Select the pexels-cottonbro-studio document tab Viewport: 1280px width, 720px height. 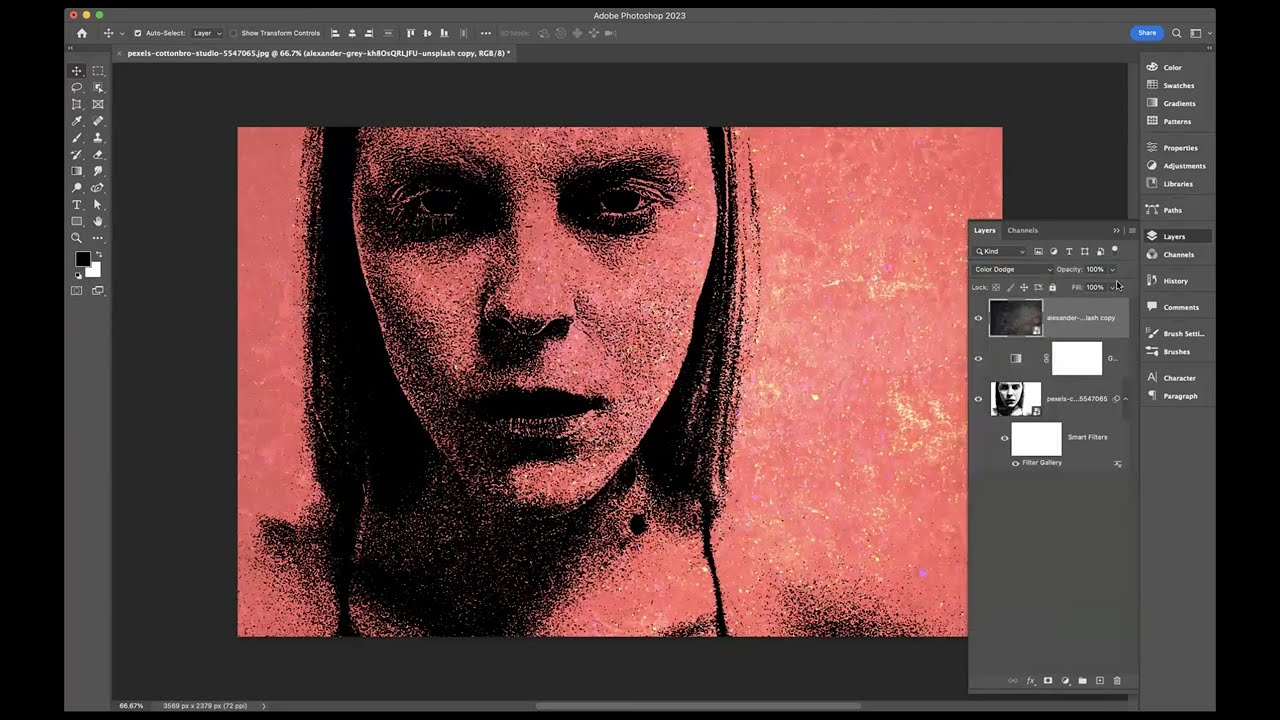coord(318,53)
